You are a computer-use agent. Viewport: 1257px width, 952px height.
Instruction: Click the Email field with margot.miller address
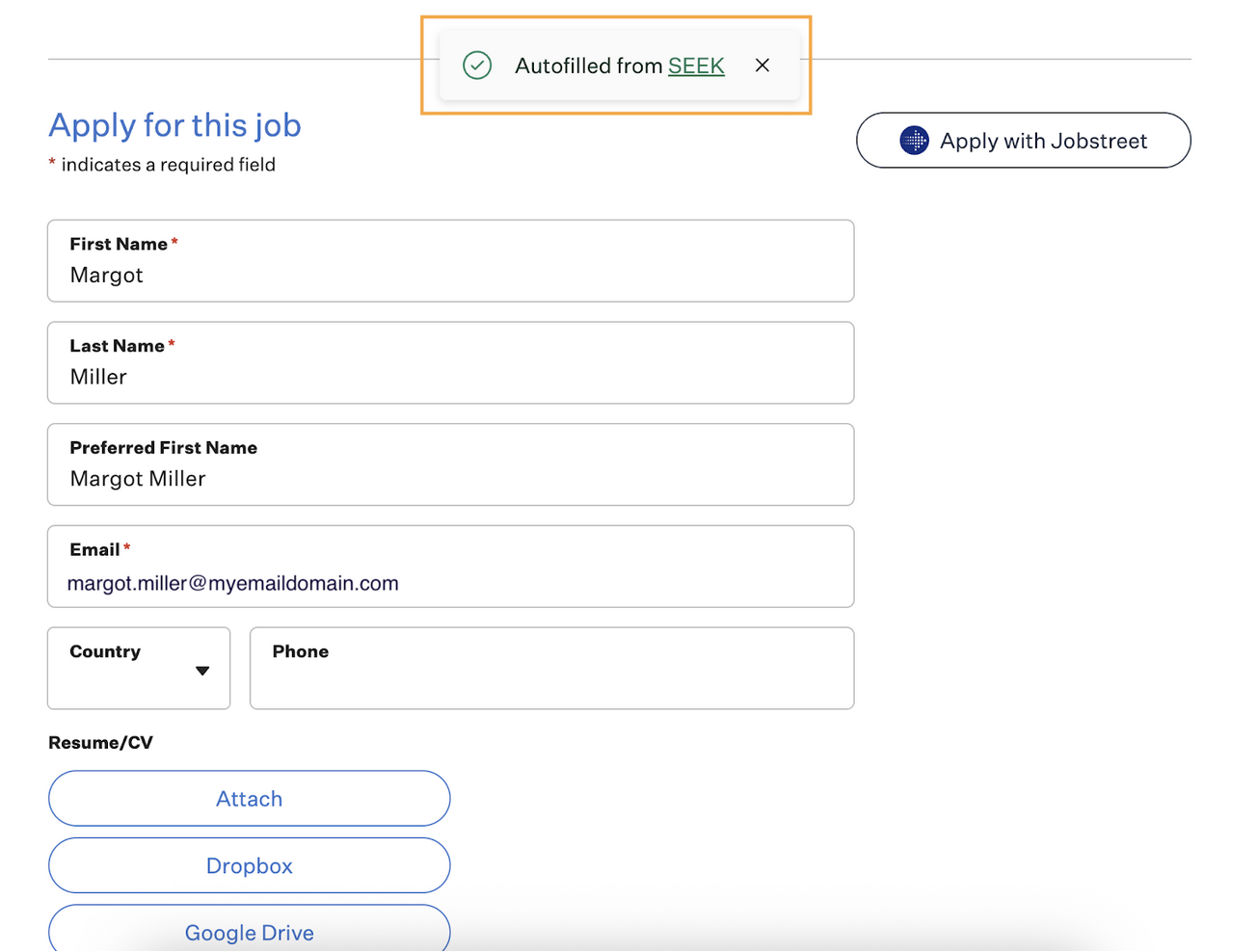pos(450,583)
